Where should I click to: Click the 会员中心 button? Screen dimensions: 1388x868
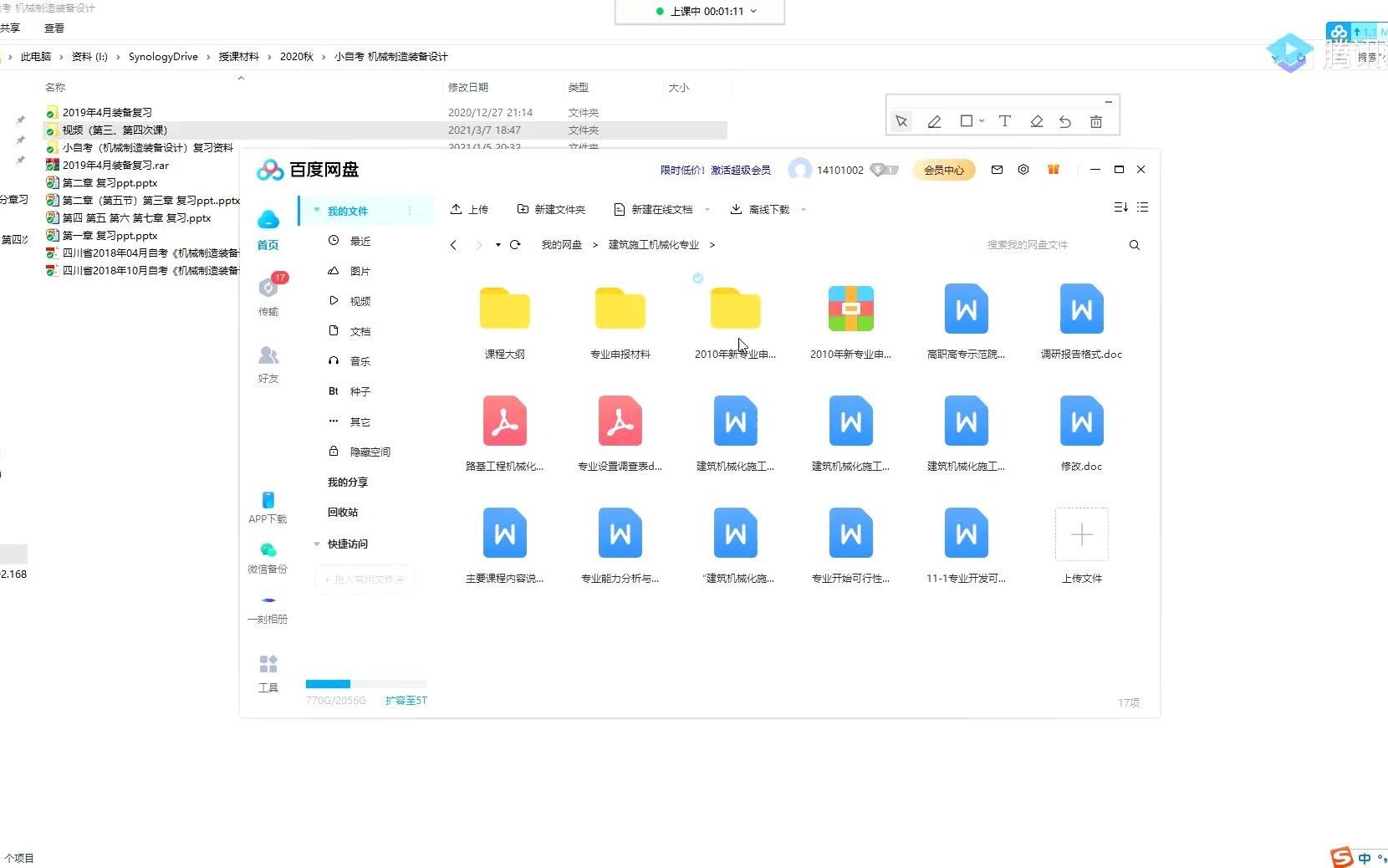944,170
